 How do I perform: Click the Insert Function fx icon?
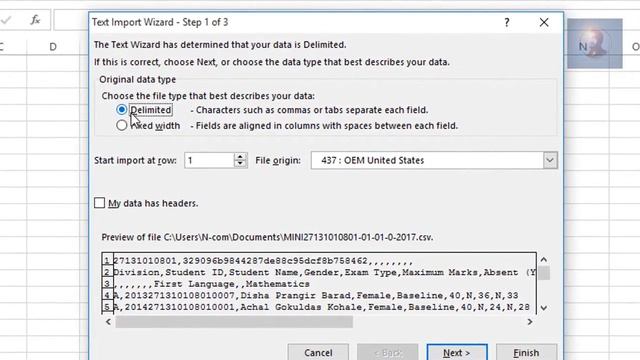click(36, 20)
